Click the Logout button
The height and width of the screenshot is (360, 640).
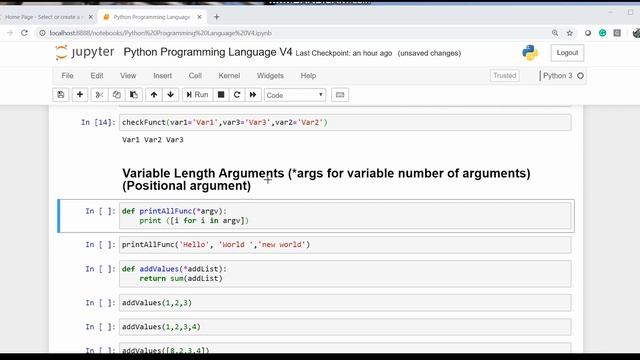click(x=567, y=53)
